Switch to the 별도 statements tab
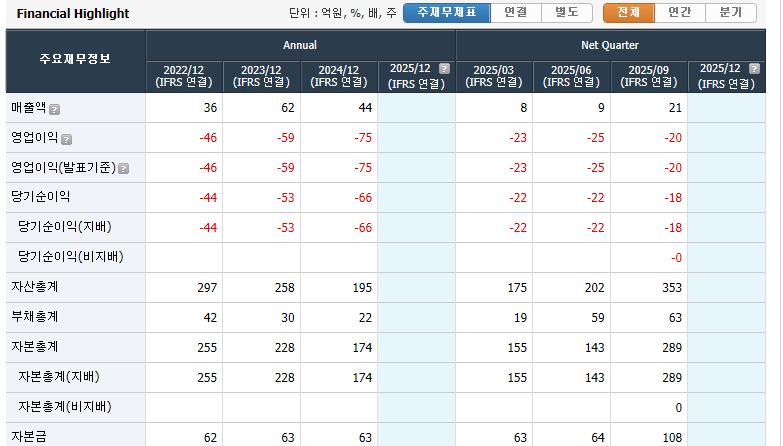 567,13
